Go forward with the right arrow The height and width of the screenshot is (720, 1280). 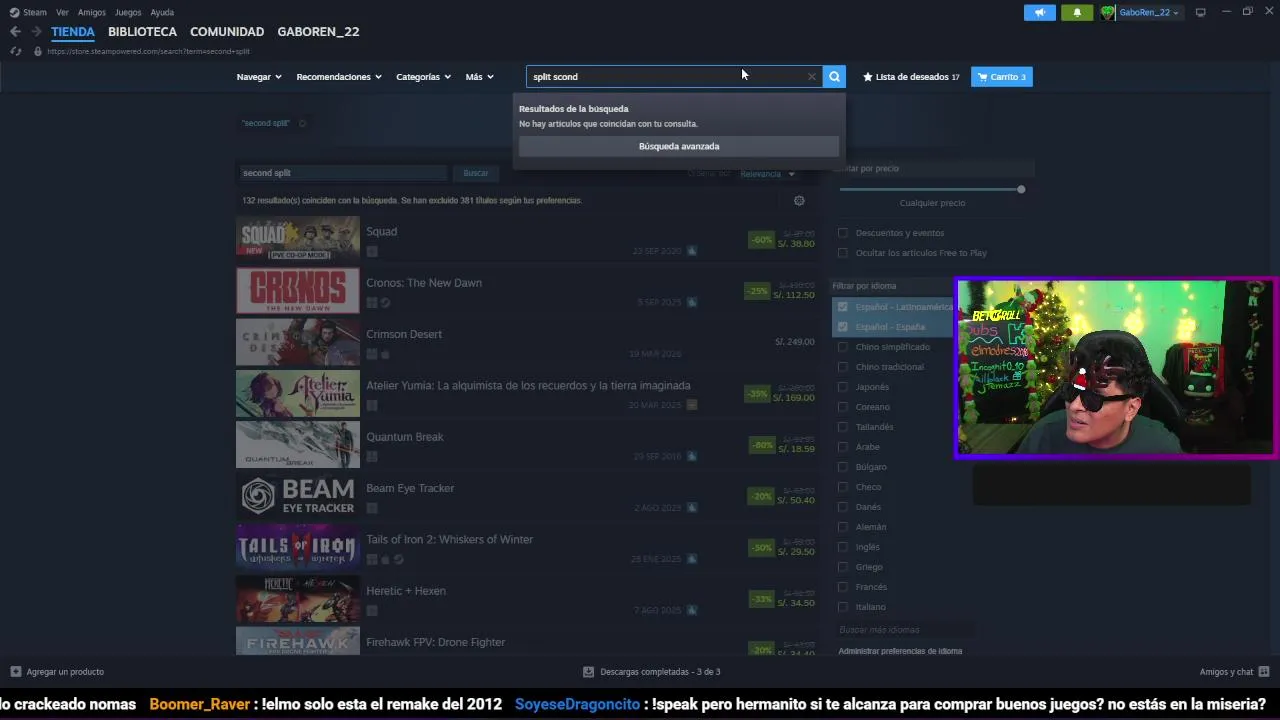pos(37,32)
